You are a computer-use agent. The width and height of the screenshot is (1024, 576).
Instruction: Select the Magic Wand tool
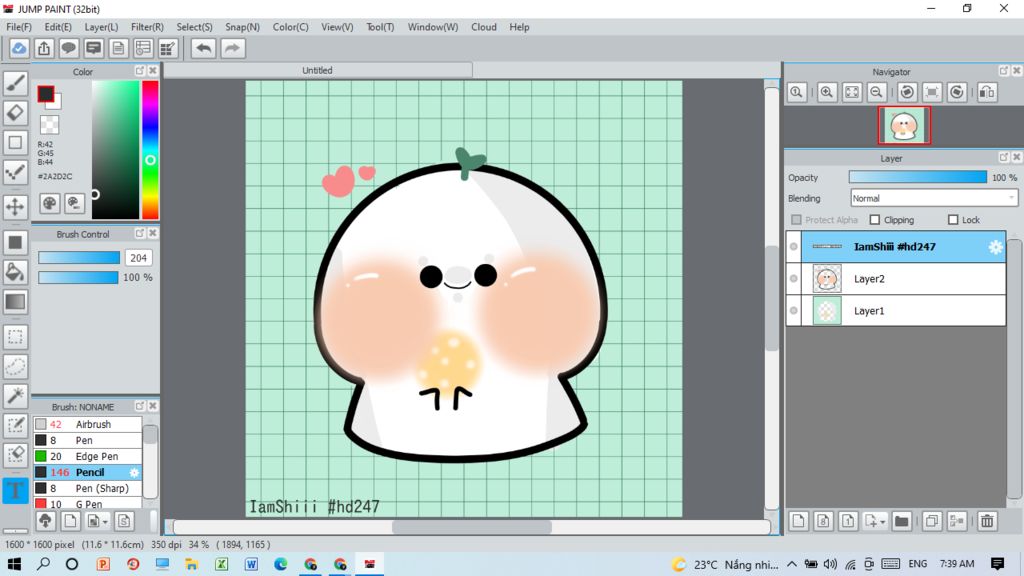pyautogui.click(x=15, y=396)
